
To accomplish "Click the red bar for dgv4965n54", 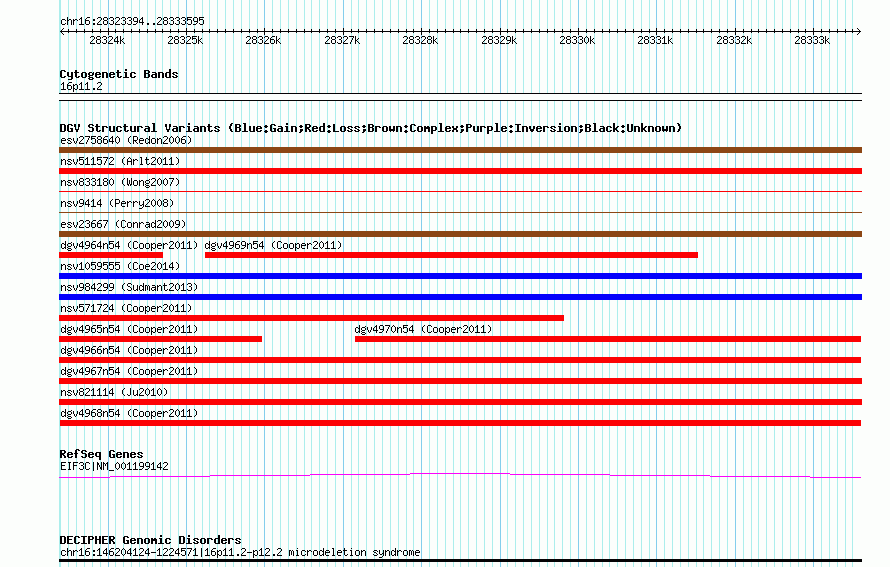I will tap(160, 339).
